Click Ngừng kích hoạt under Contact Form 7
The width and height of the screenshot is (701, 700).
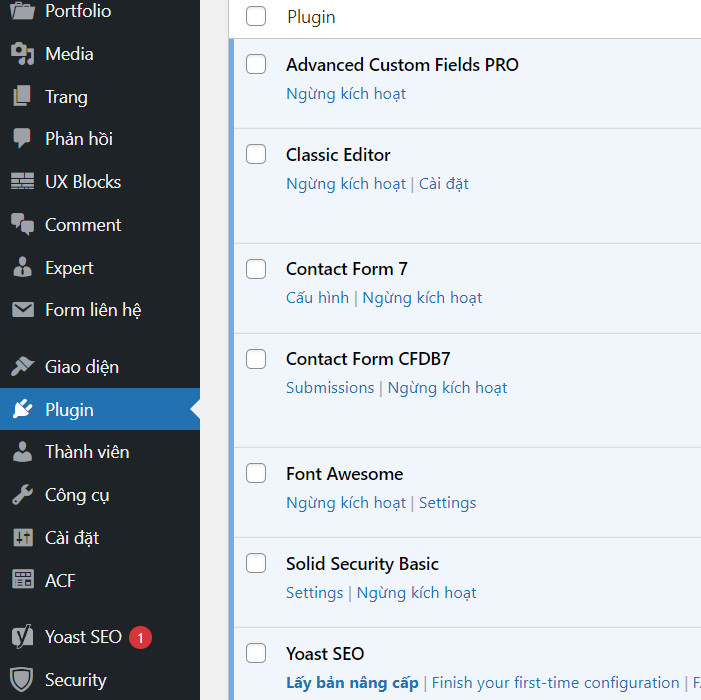(422, 298)
